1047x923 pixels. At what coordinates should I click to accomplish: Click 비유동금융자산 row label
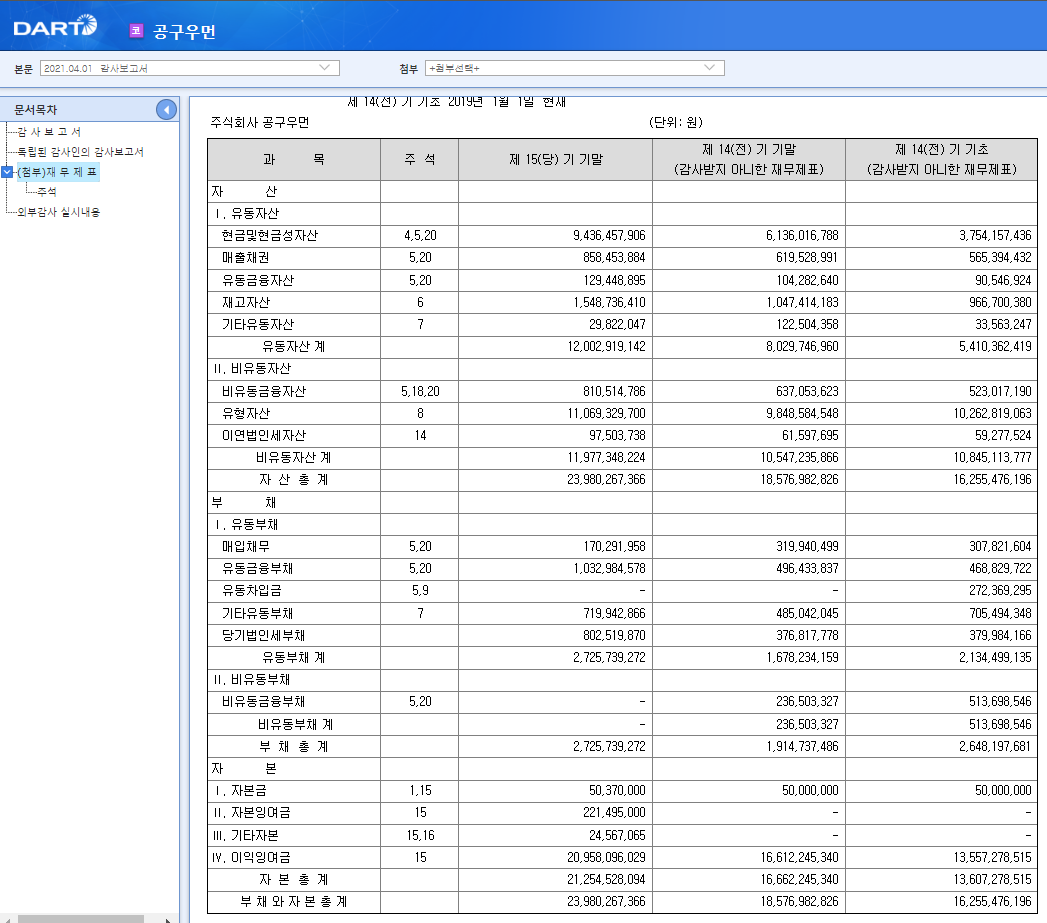(x=264, y=391)
